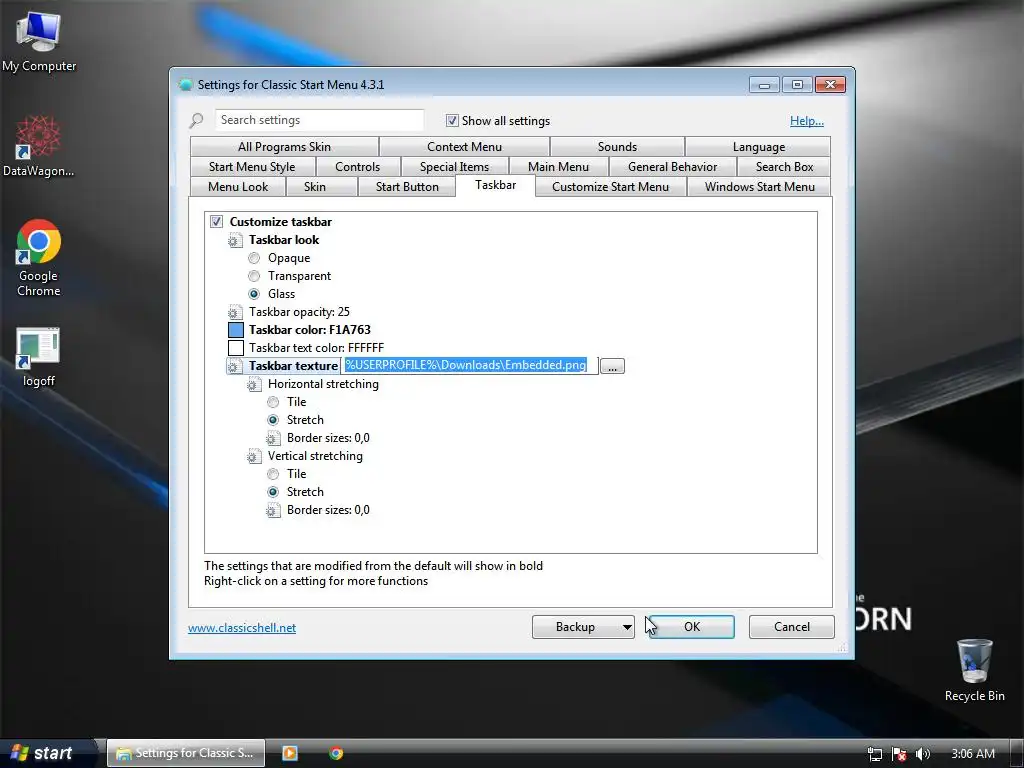Switch to the Context Menu tab

tap(464, 147)
